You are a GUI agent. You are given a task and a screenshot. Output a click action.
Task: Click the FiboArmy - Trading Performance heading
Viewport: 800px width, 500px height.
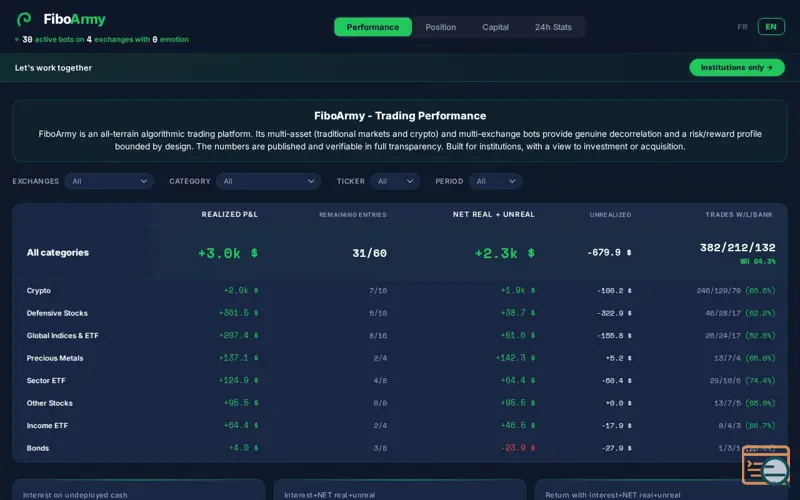[x=400, y=116]
